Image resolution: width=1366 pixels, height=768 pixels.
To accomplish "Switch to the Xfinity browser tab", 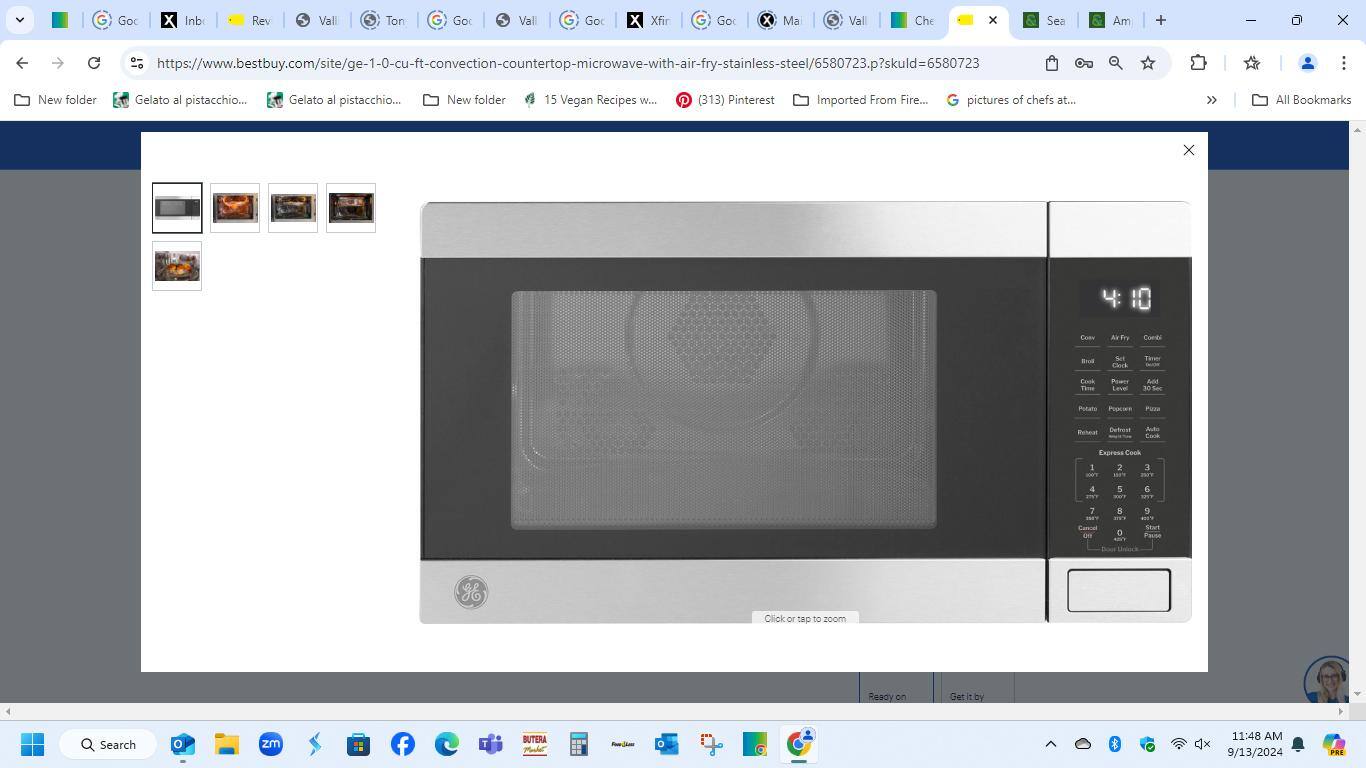I will (647, 20).
